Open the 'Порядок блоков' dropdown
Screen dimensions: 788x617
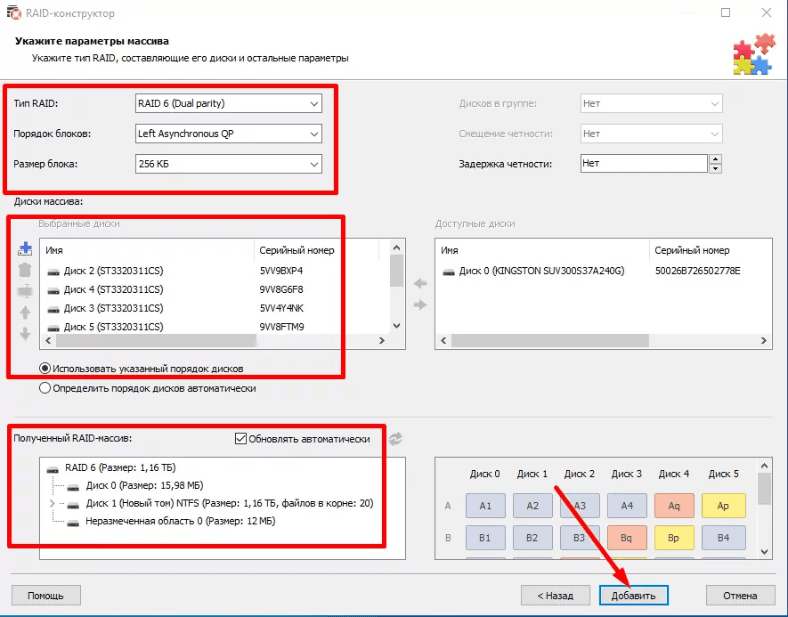pos(228,133)
